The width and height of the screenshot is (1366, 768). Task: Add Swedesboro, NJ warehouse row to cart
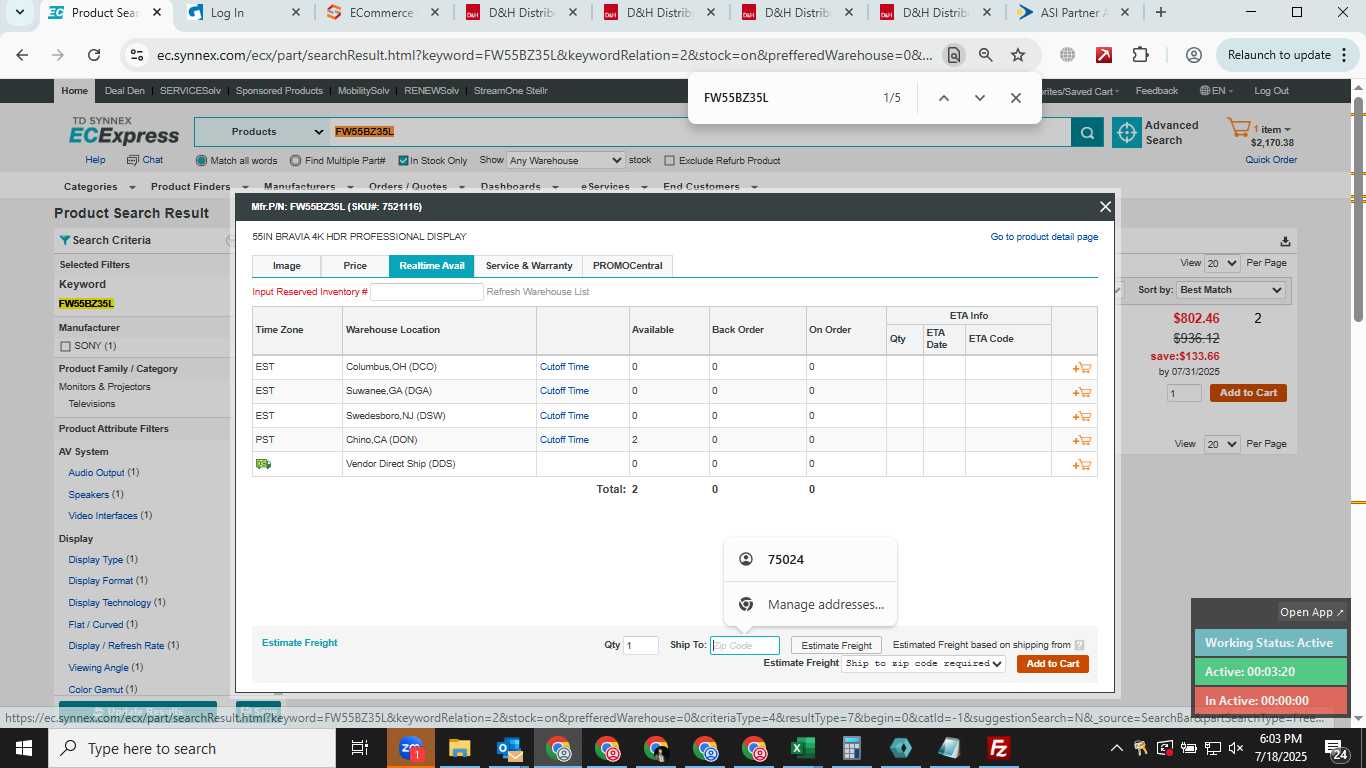[1081, 416]
